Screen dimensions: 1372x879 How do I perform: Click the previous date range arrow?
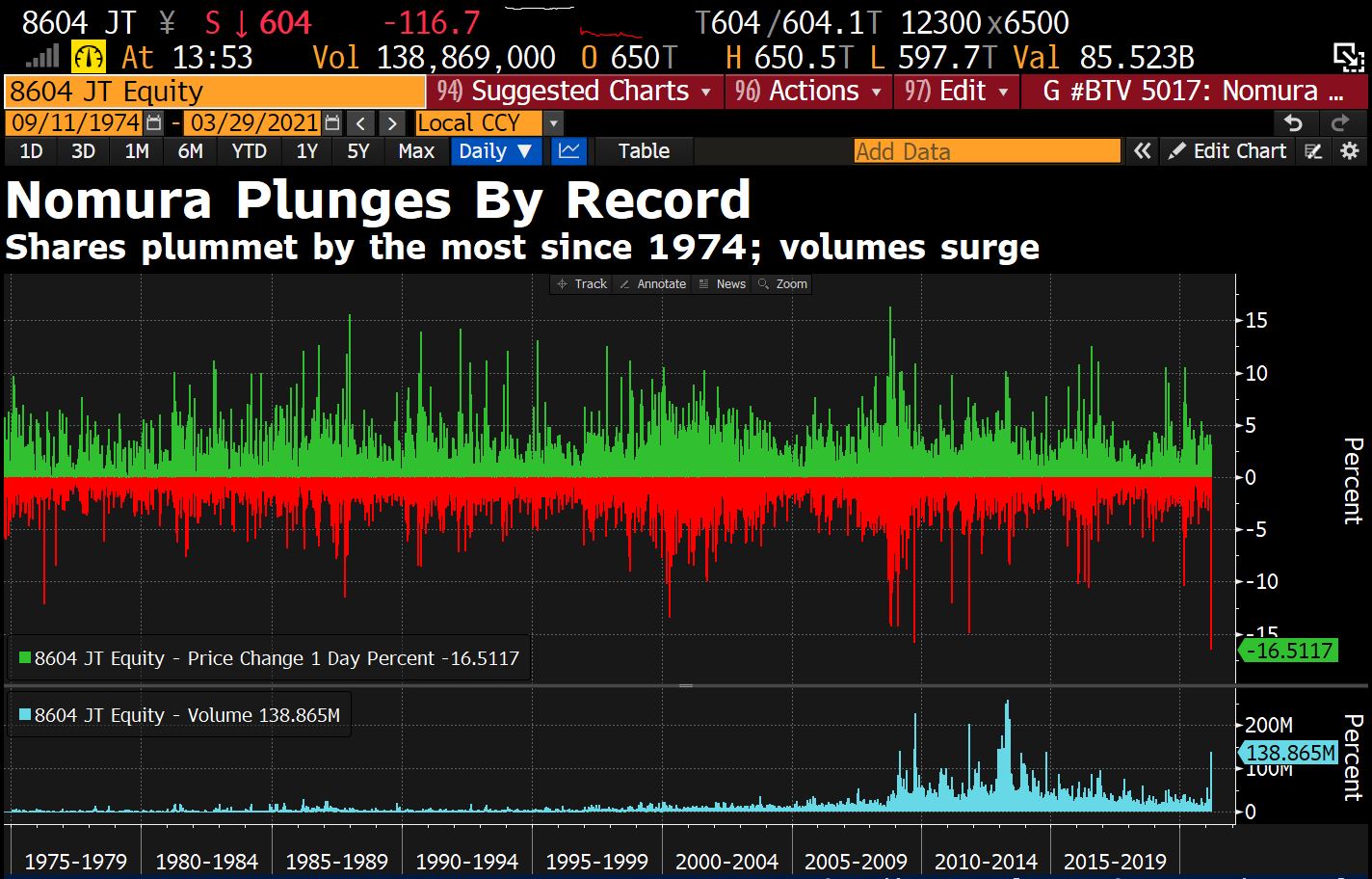(x=360, y=123)
